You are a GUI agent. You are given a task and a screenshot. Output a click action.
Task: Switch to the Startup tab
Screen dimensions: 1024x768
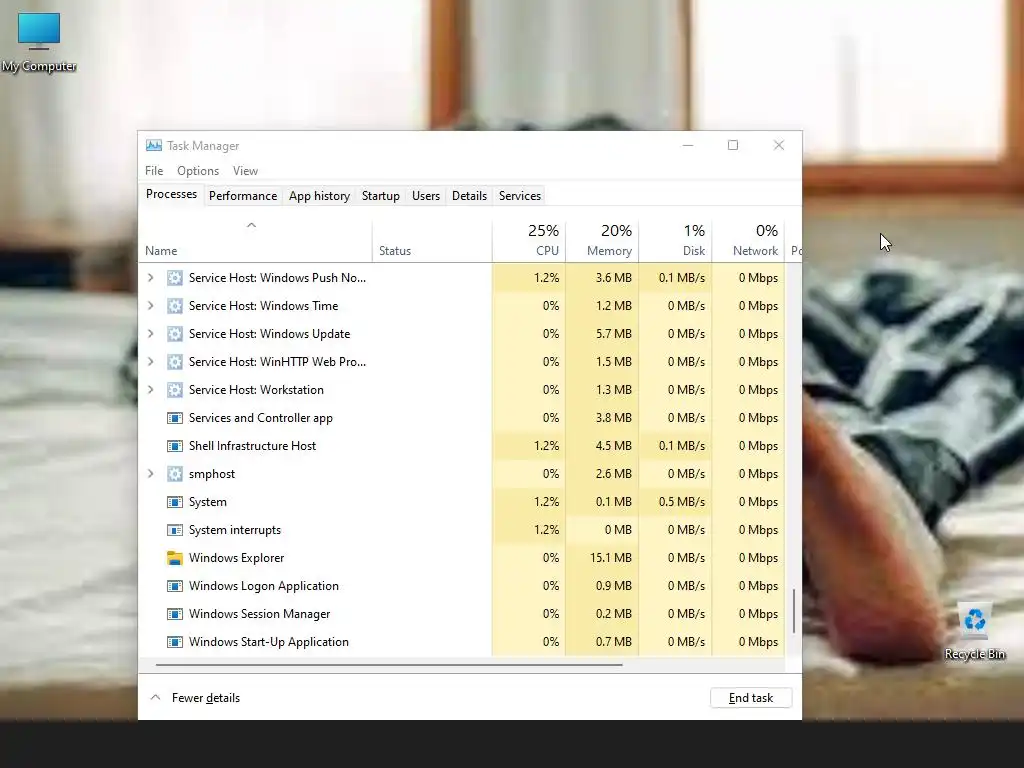pyautogui.click(x=381, y=196)
